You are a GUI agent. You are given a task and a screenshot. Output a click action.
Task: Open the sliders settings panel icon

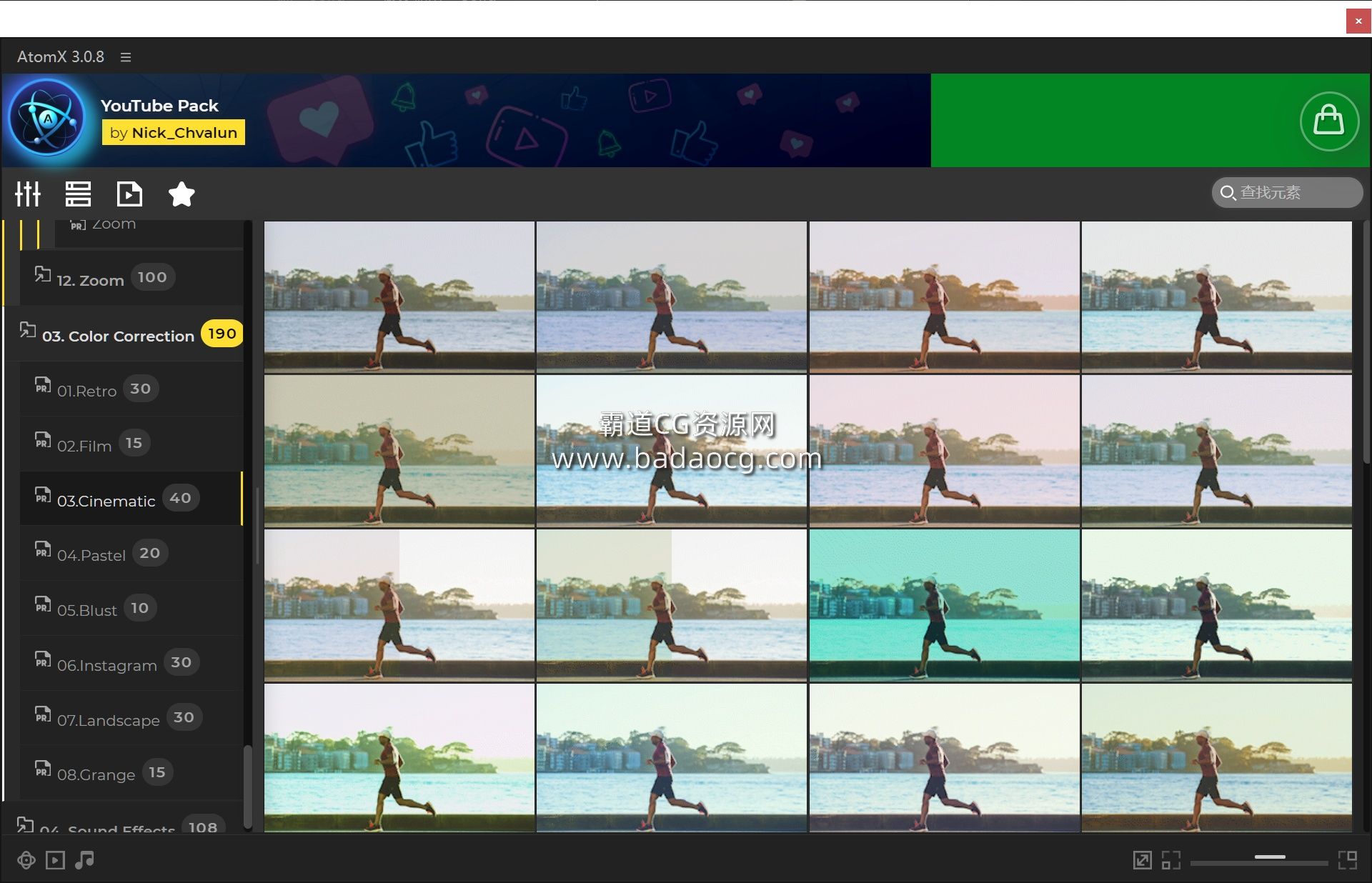(x=28, y=194)
